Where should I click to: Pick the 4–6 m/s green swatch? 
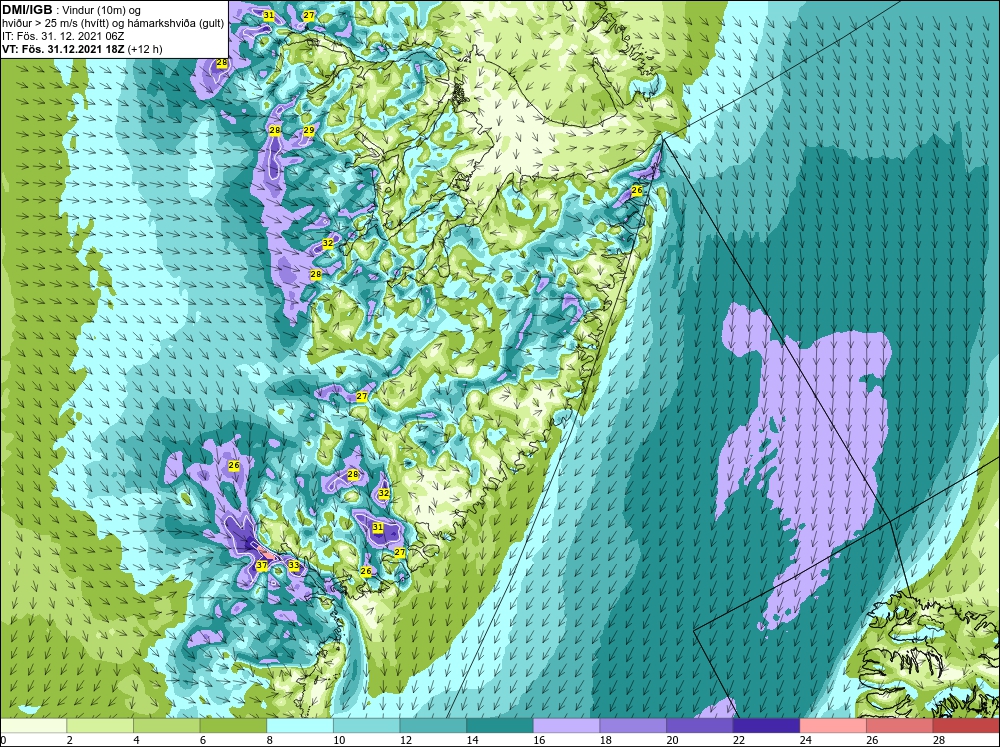[x=166, y=725]
